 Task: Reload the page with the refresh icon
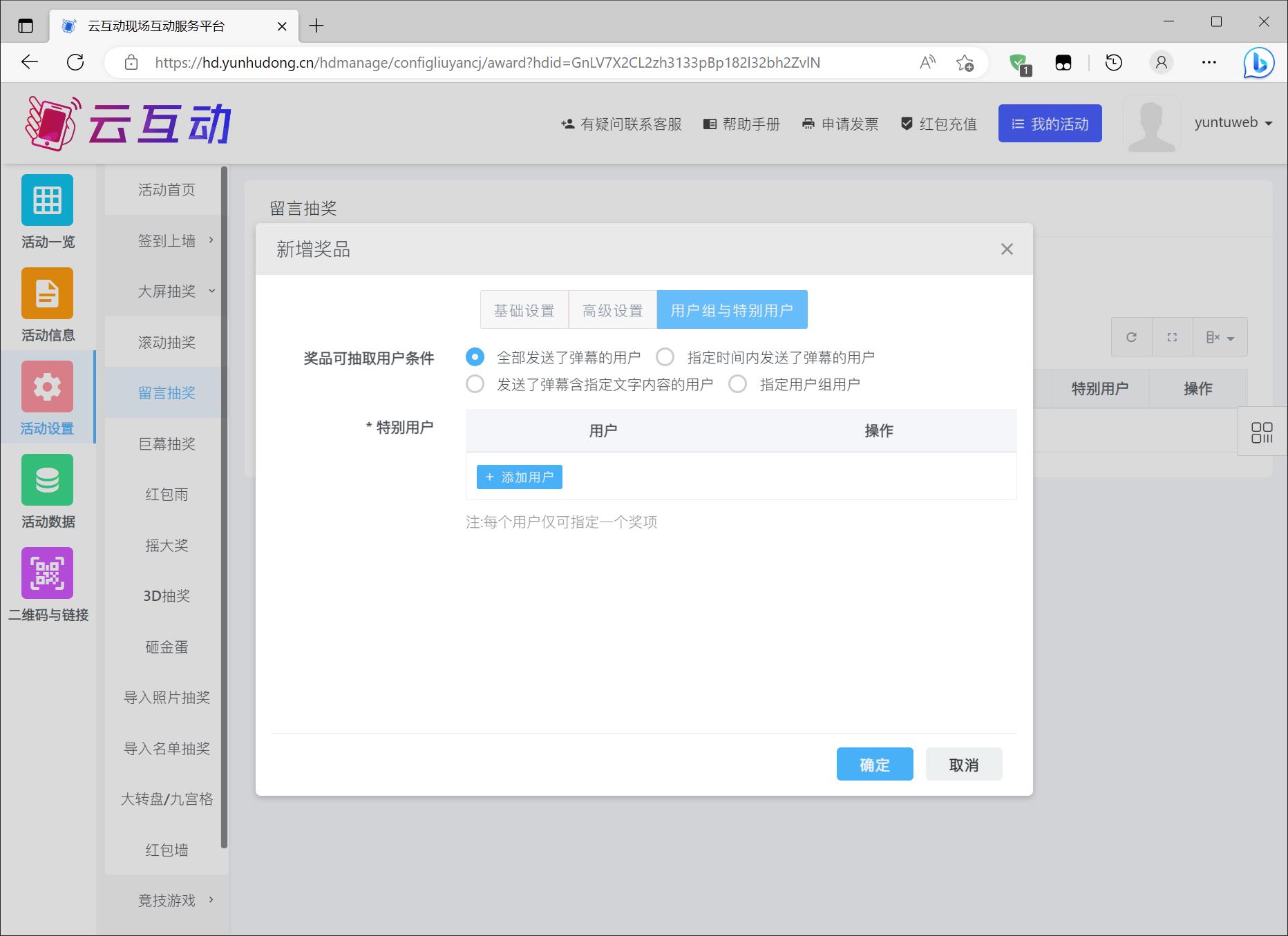[75, 62]
